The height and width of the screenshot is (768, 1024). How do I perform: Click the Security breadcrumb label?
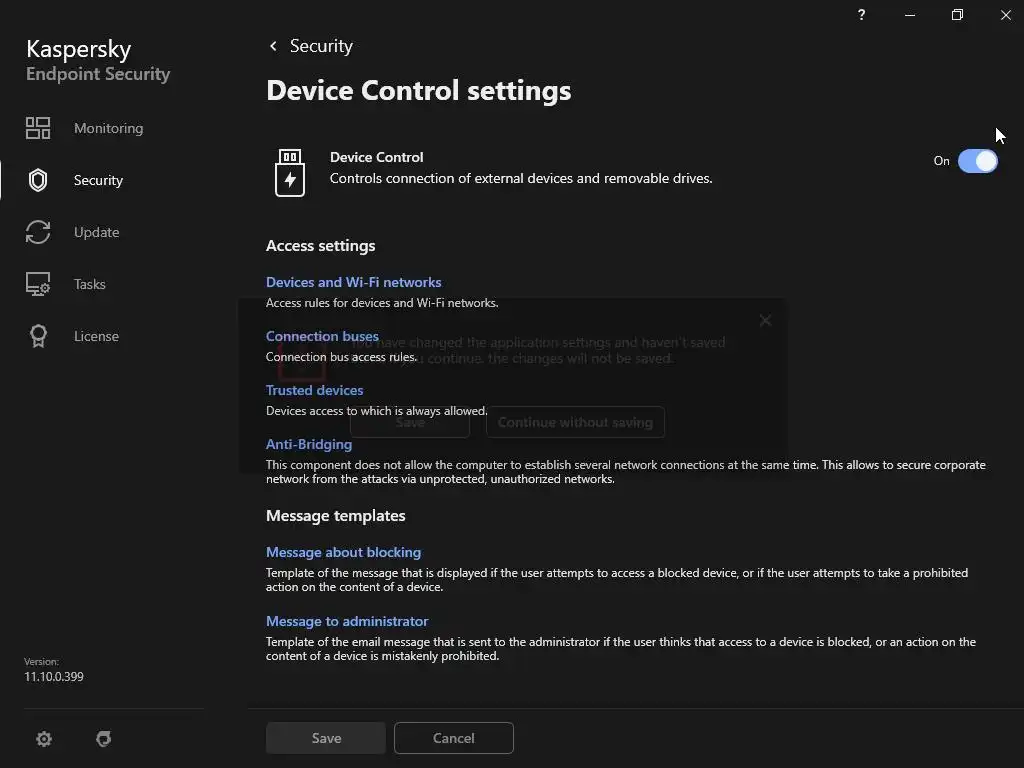pyautogui.click(x=321, y=46)
